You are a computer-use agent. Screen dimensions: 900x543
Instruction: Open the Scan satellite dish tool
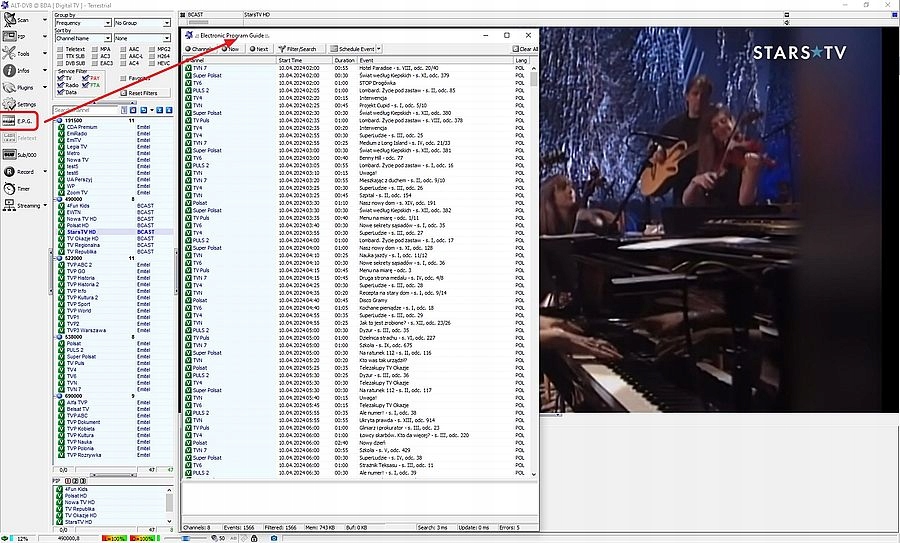coord(10,20)
